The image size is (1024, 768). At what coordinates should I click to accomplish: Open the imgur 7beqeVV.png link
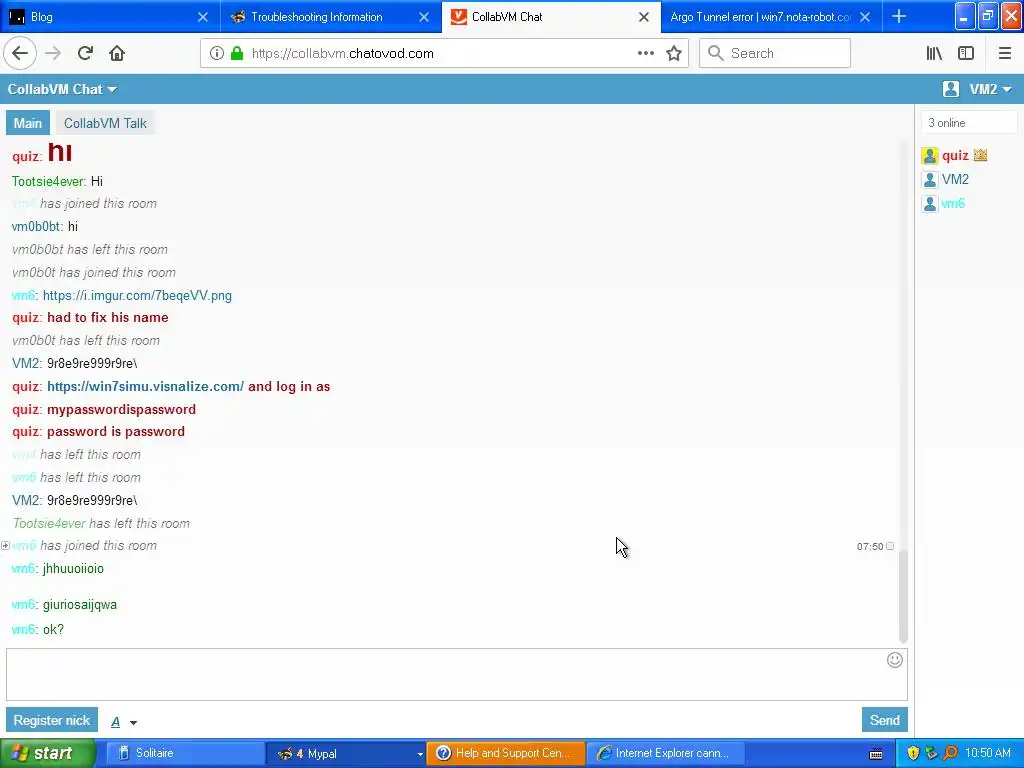137,295
